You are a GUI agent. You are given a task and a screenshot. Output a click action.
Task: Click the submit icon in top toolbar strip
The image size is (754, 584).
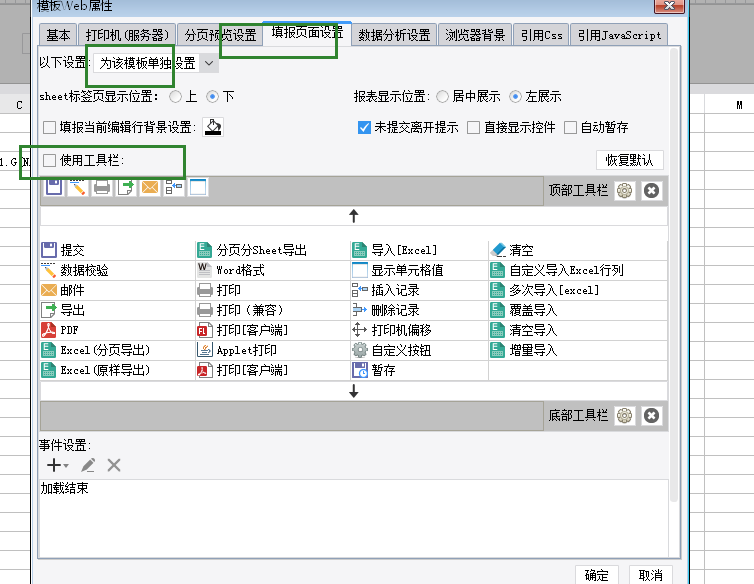[54, 187]
